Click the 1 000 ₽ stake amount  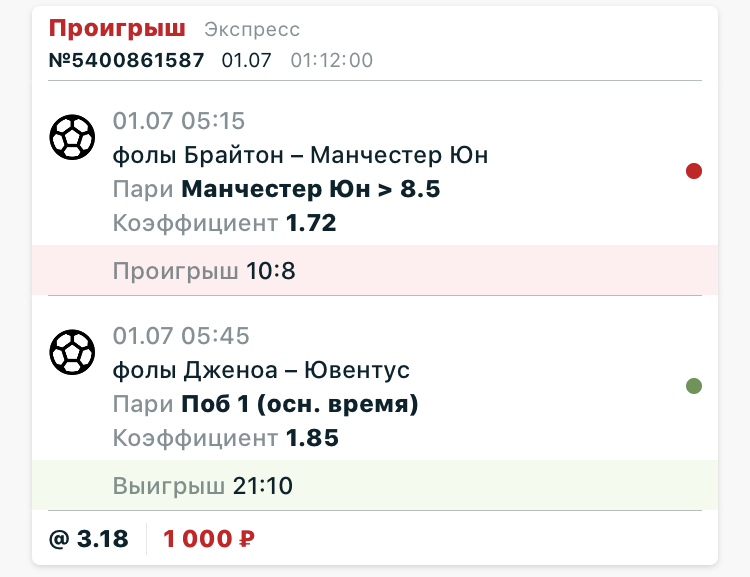pyautogui.click(x=209, y=539)
